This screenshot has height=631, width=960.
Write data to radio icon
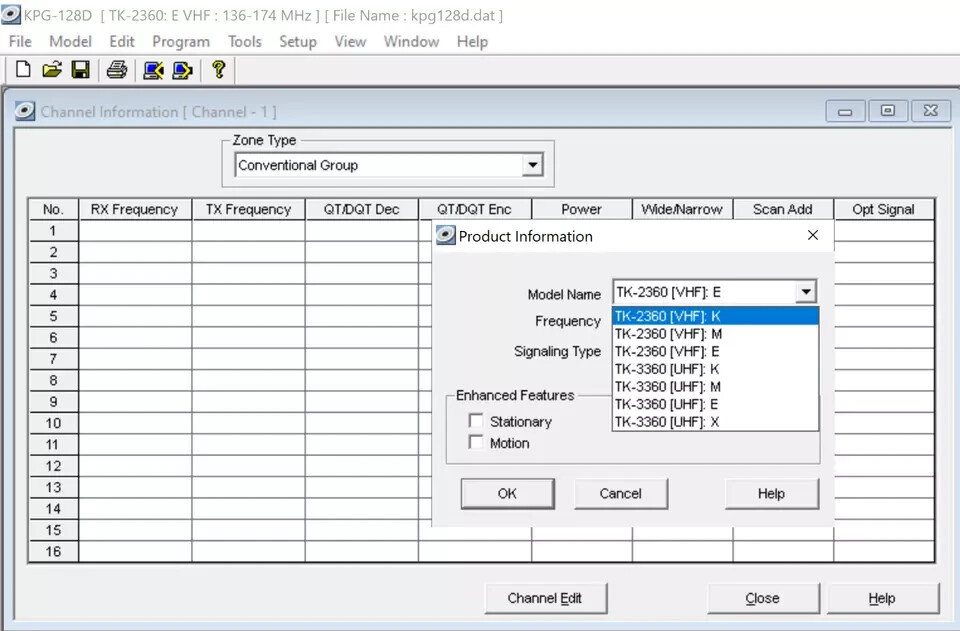pos(182,70)
